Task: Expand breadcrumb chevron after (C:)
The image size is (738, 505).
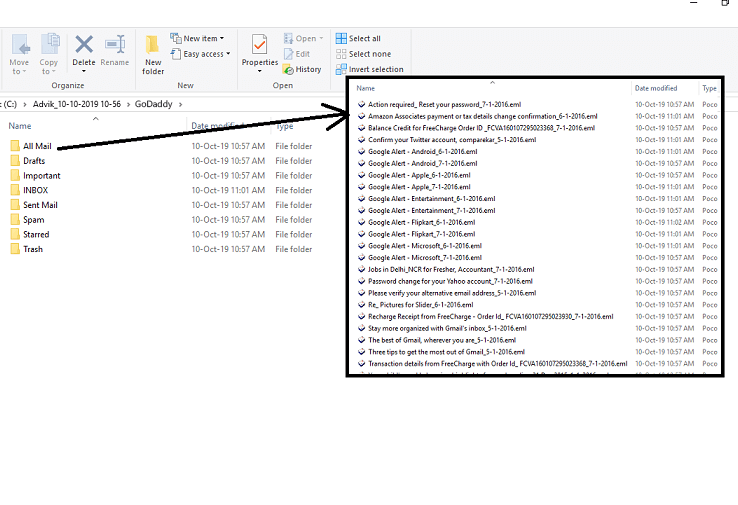Action: [25, 104]
